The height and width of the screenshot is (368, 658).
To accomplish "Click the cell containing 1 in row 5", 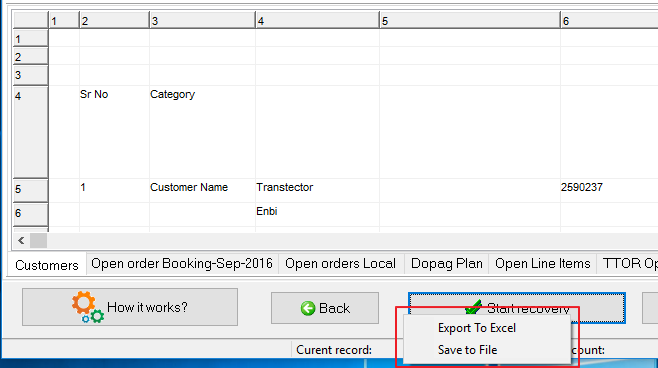I will pos(114,191).
